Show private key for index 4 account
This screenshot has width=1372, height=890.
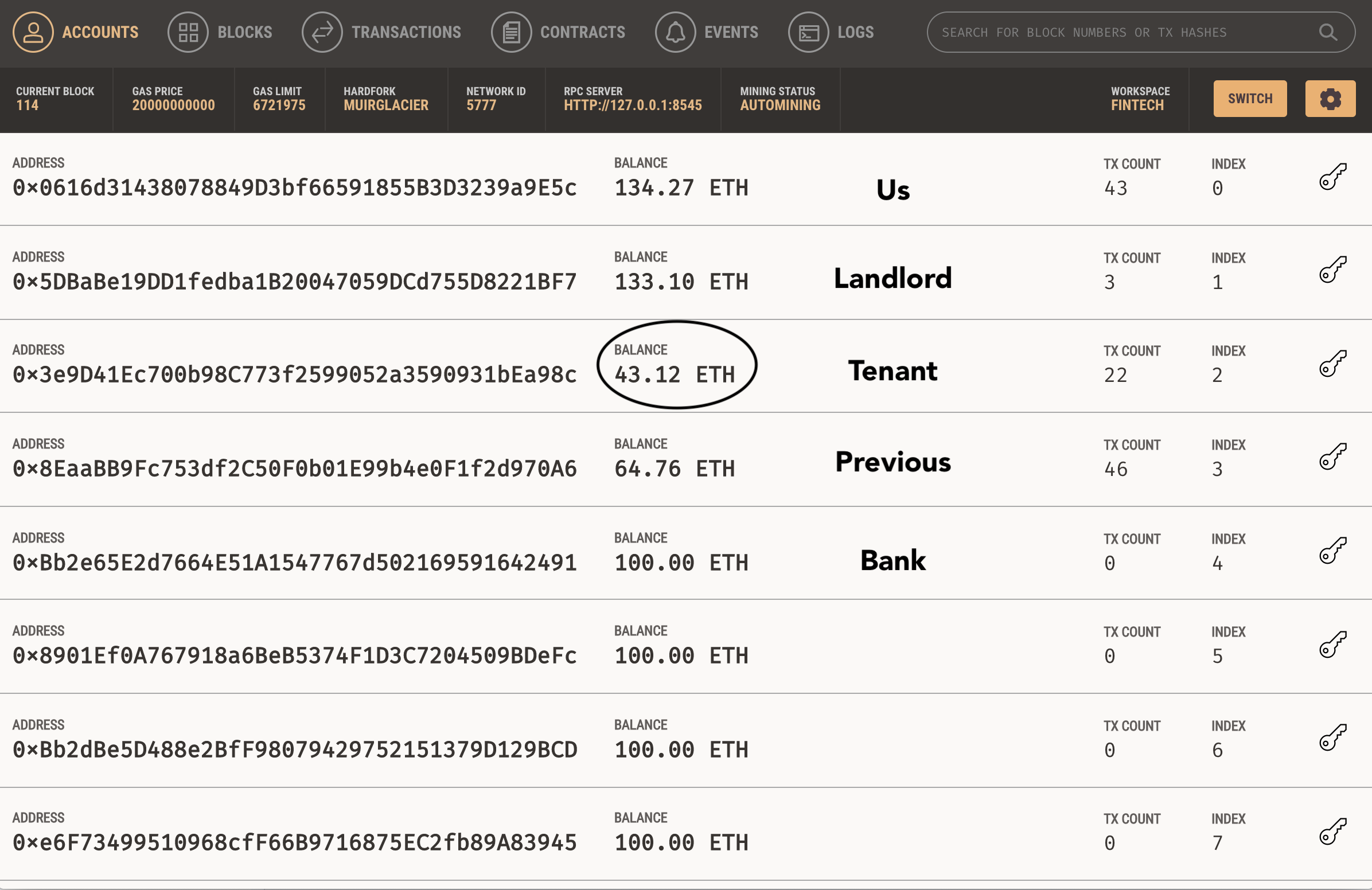(x=1333, y=551)
